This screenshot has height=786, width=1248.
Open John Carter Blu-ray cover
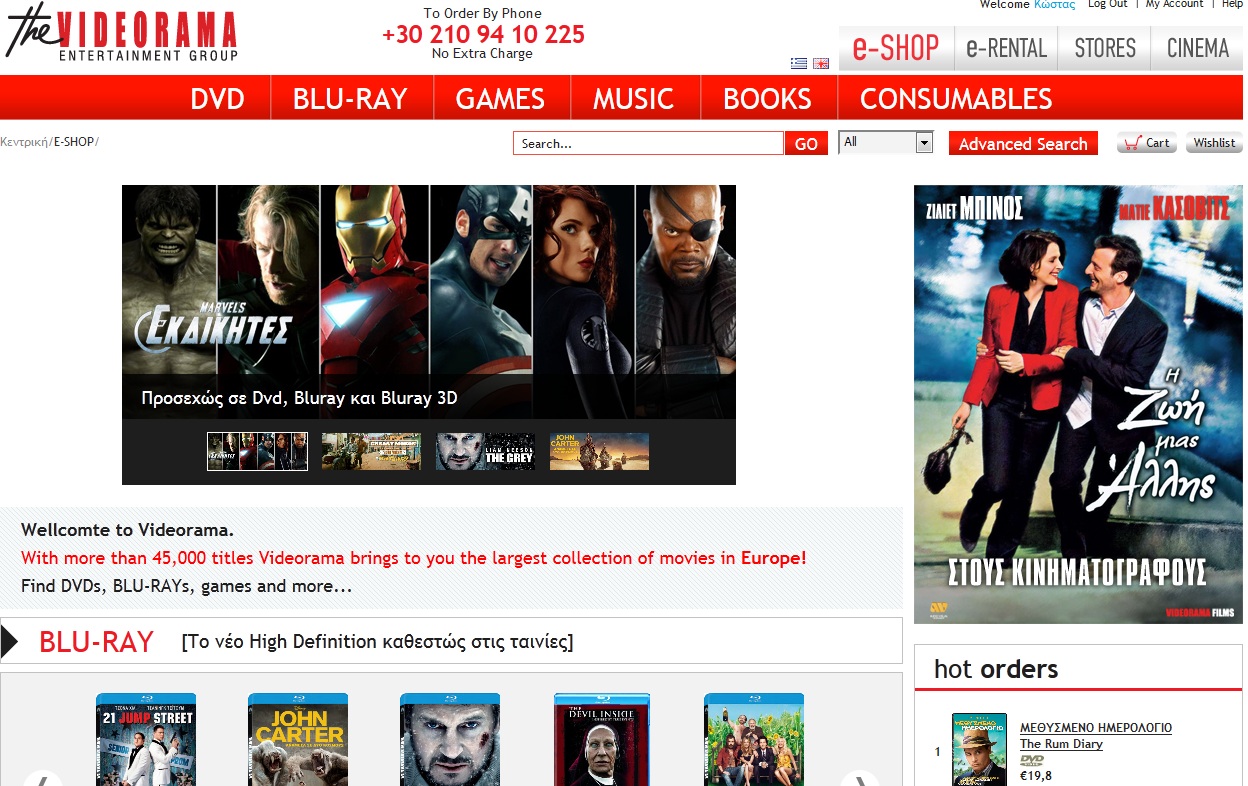(x=298, y=739)
